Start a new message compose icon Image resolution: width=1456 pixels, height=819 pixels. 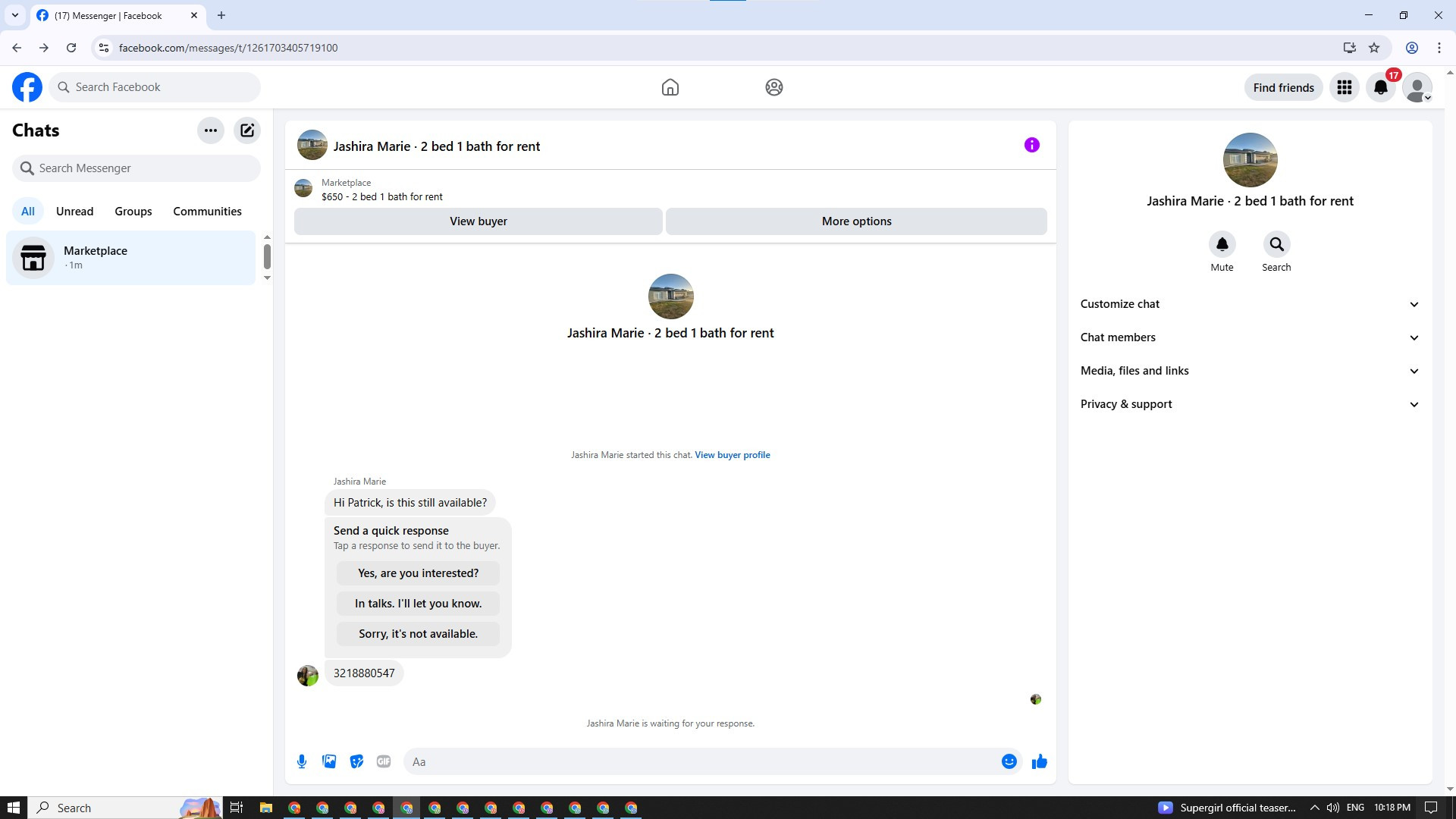click(x=247, y=130)
